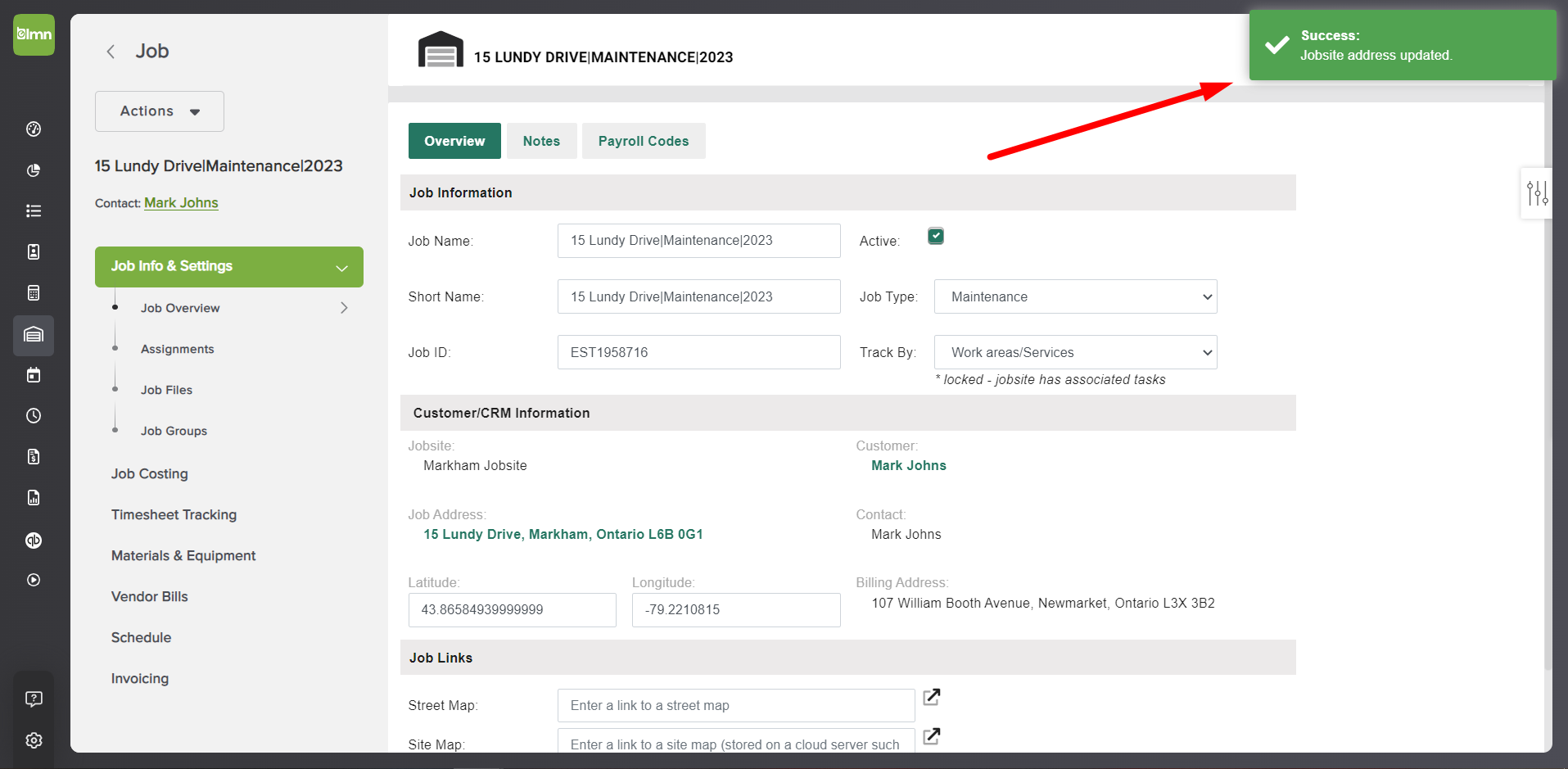Open the invoice dollar document icon

coord(34,457)
